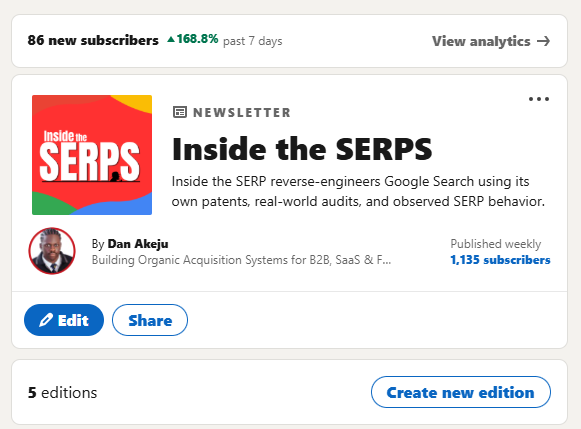Open the three-dot newsletter options menu
This screenshot has height=429, width=581.
point(539,99)
